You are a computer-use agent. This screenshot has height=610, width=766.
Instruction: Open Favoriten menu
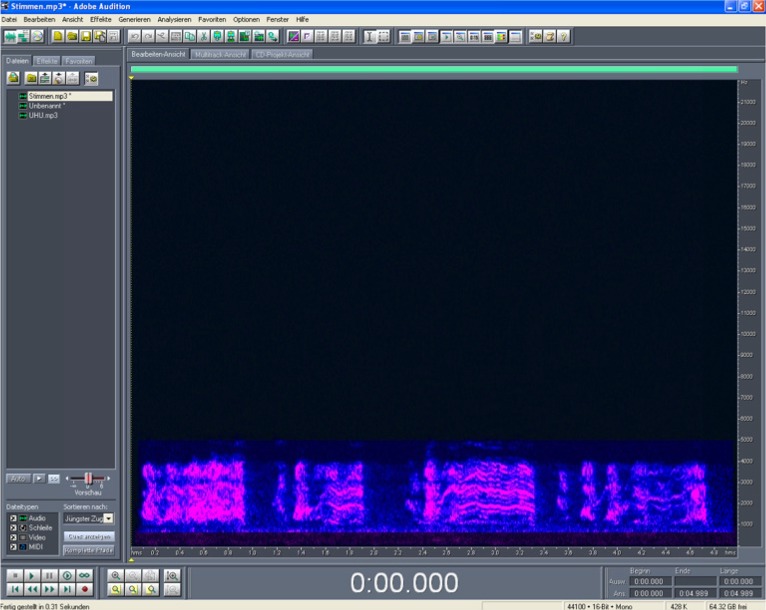[x=212, y=20]
